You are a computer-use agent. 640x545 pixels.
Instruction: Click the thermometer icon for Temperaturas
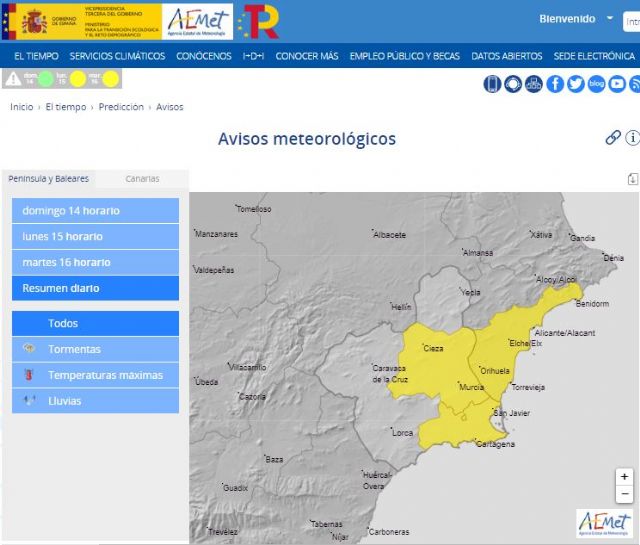(29, 375)
